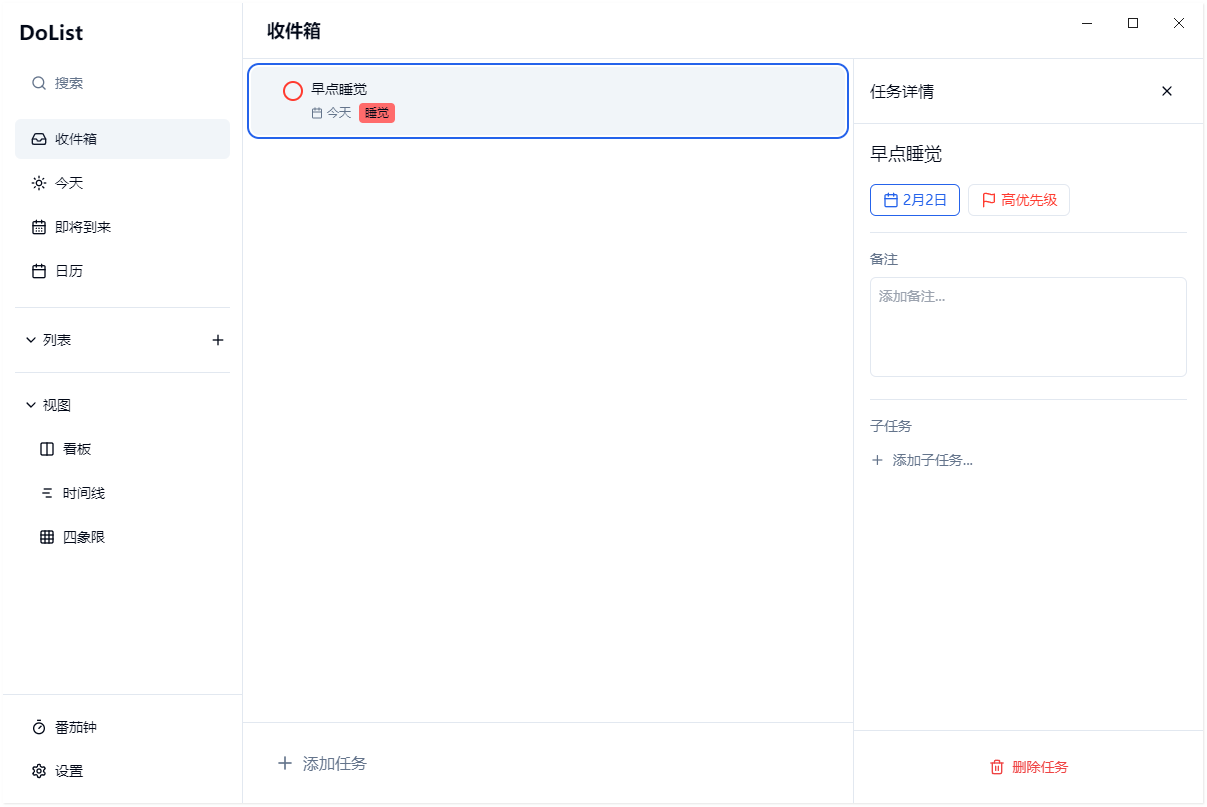
Task: Mark task 早点睡觉 as complete
Action: (292, 90)
